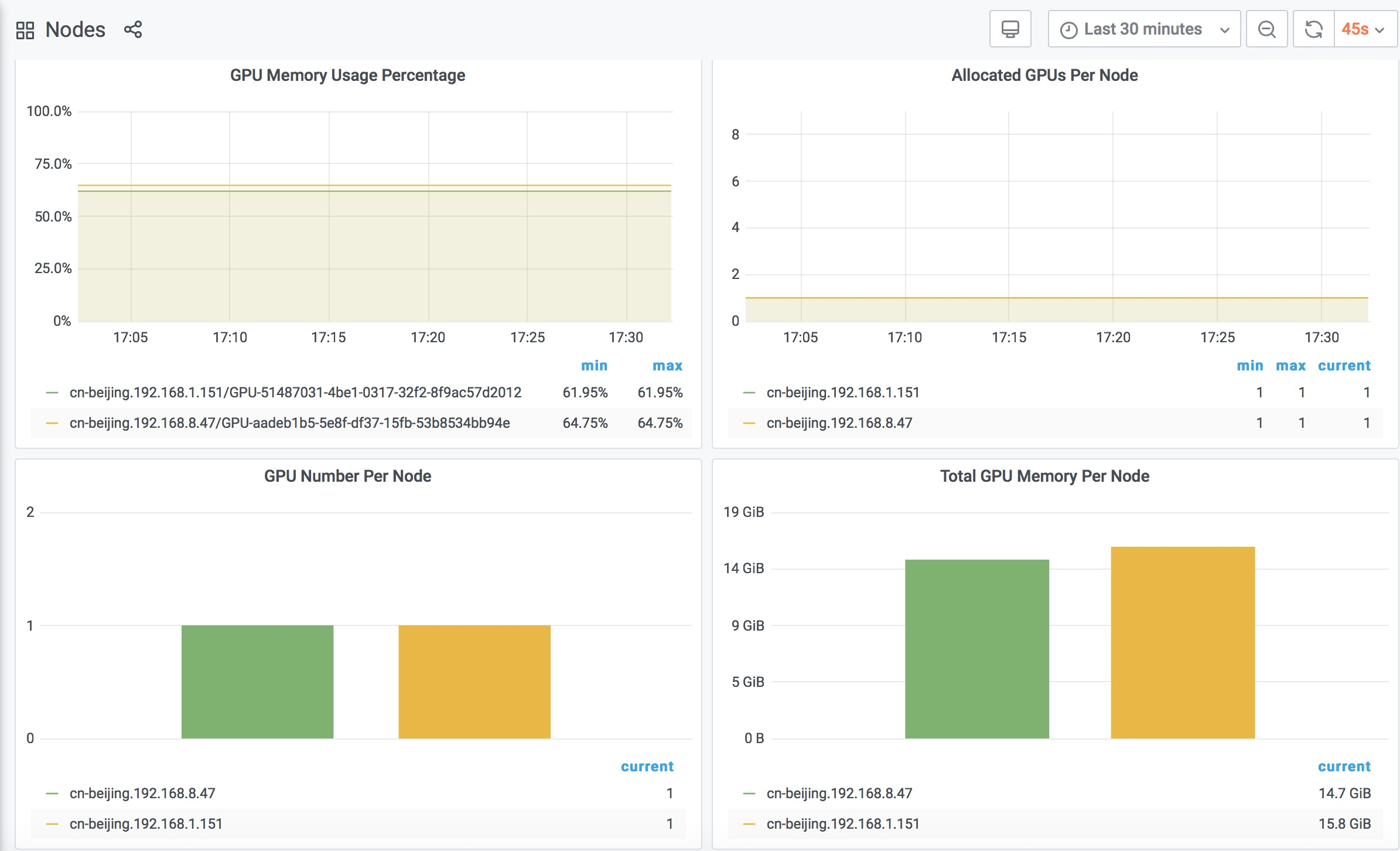Open Allocated GPUs Per Node panel title menu
1400x851 pixels.
(x=1044, y=76)
